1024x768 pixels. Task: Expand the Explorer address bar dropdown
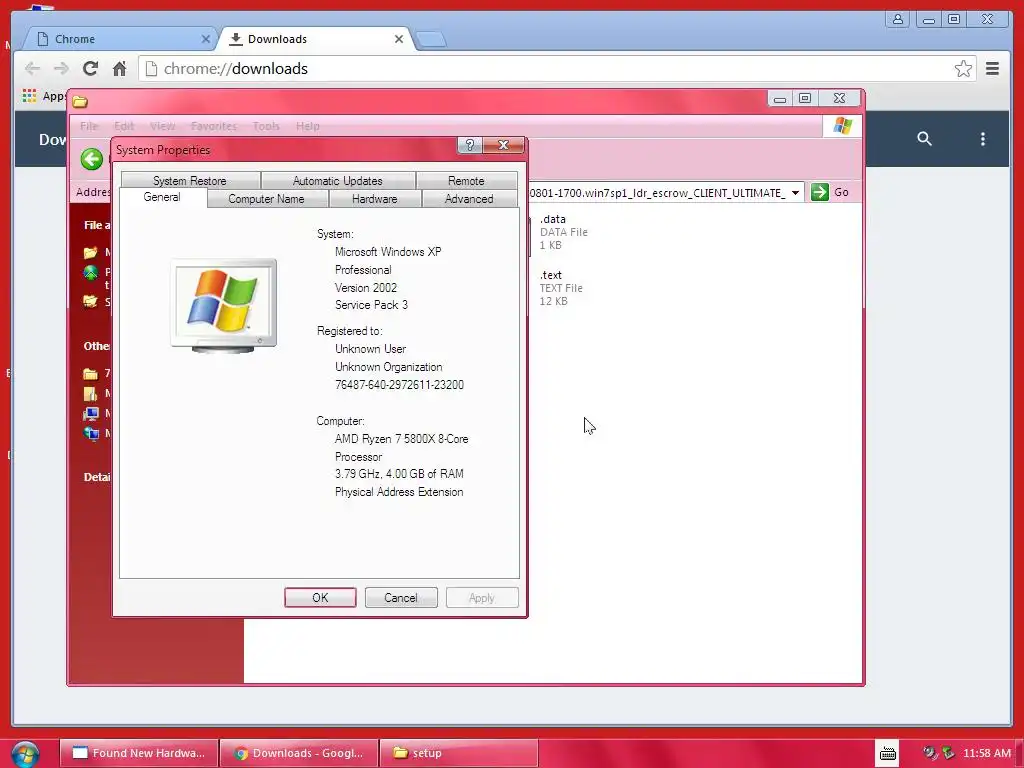(795, 193)
